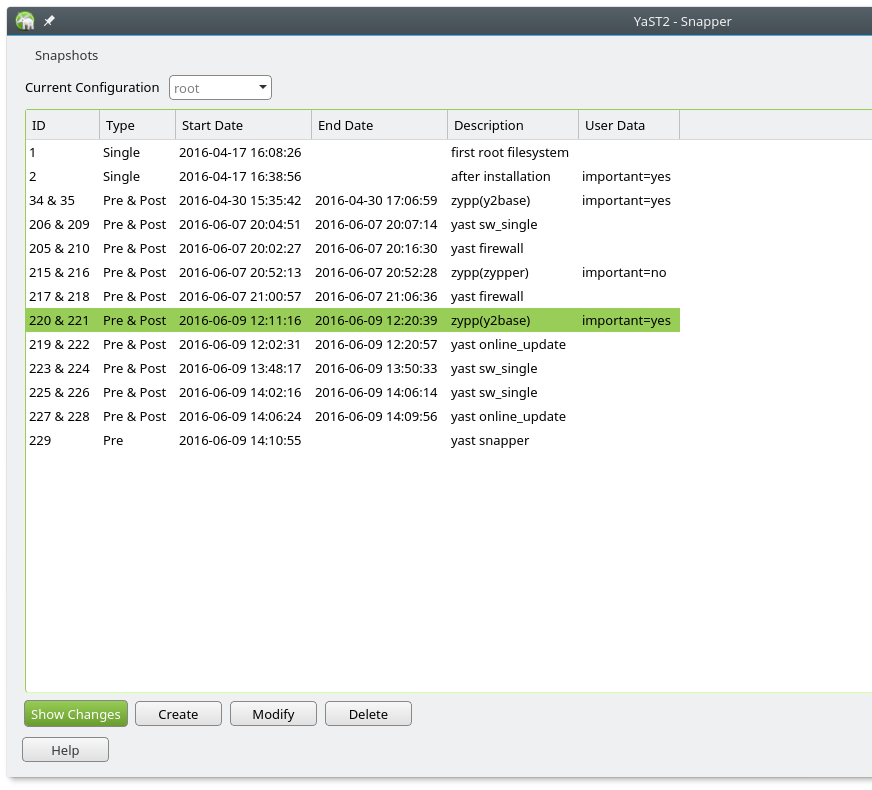Image resolution: width=872 pixels, height=790 pixels.
Task: Click the 'YaST2 - Snapper' window title
Action: (682, 21)
